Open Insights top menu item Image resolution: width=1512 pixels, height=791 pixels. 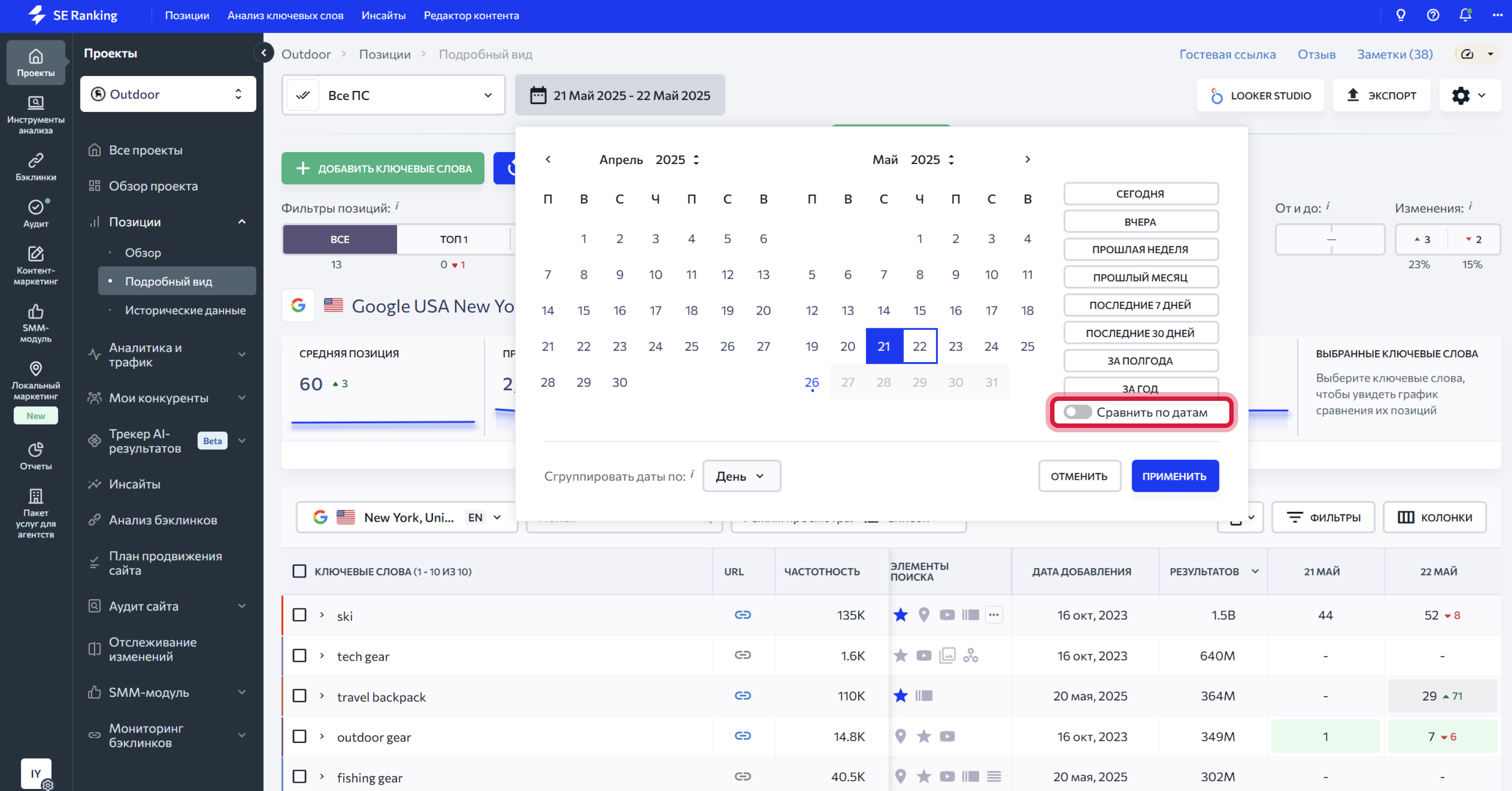(384, 15)
